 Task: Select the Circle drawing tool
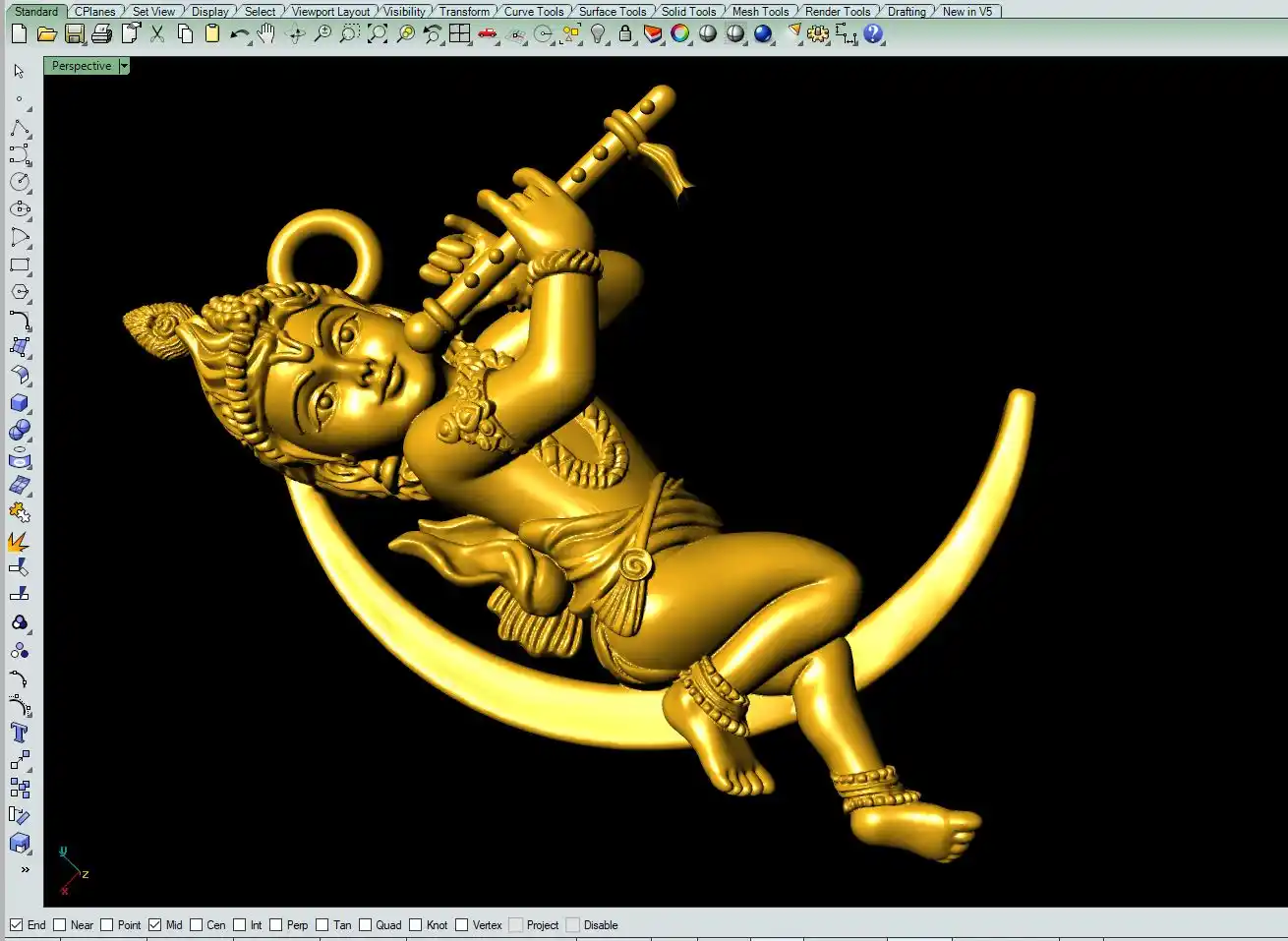(x=20, y=182)
